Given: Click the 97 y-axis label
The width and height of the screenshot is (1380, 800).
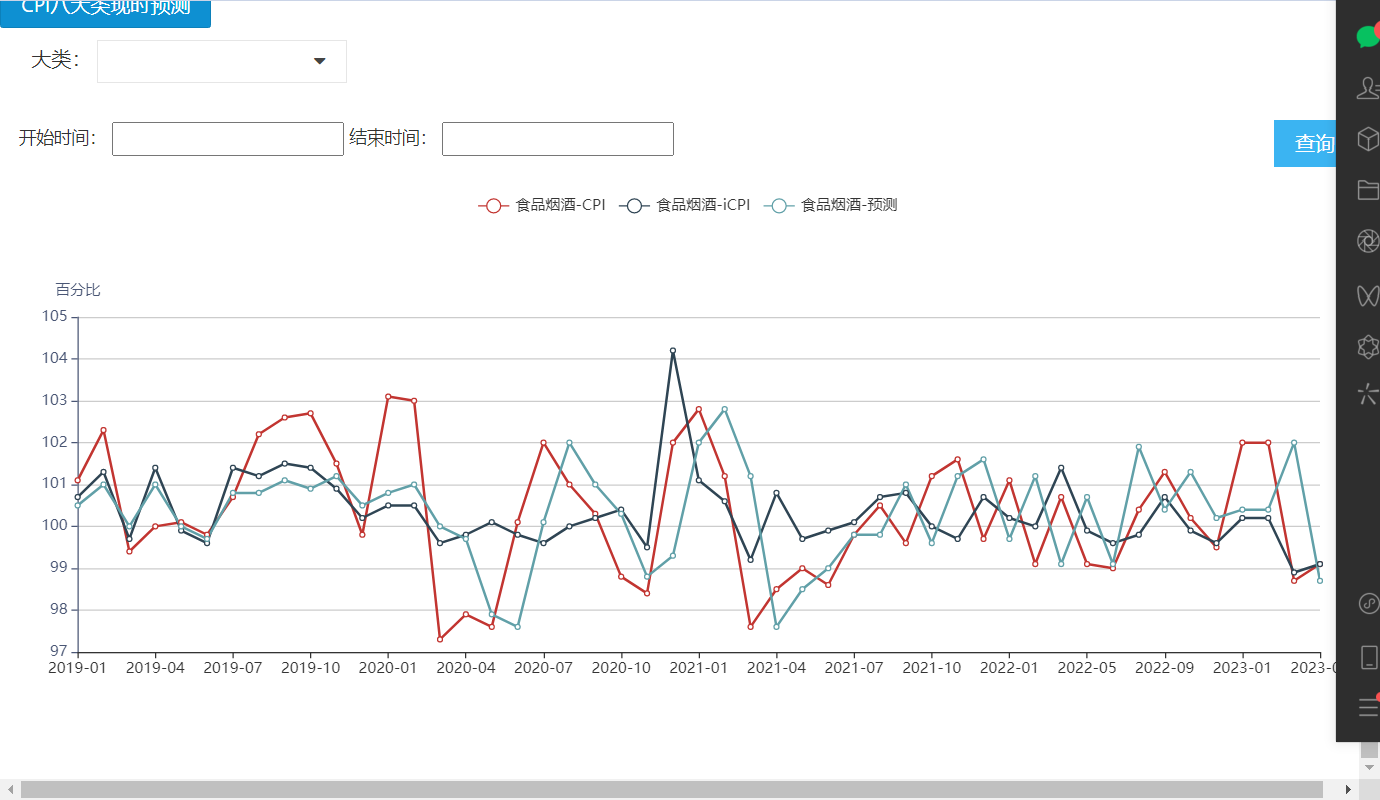Looking at the screenshot, I should pyautogui.click(x=59, y=652).
